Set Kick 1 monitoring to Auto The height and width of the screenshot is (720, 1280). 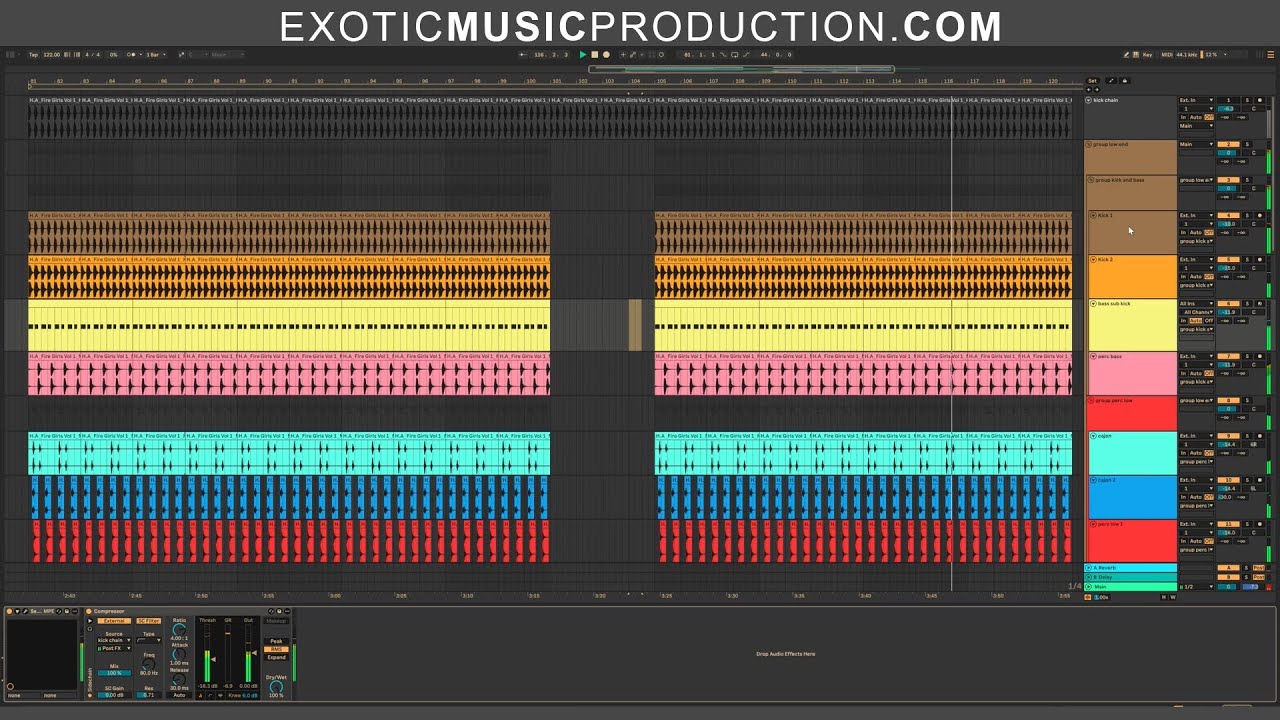[1196, 232]
